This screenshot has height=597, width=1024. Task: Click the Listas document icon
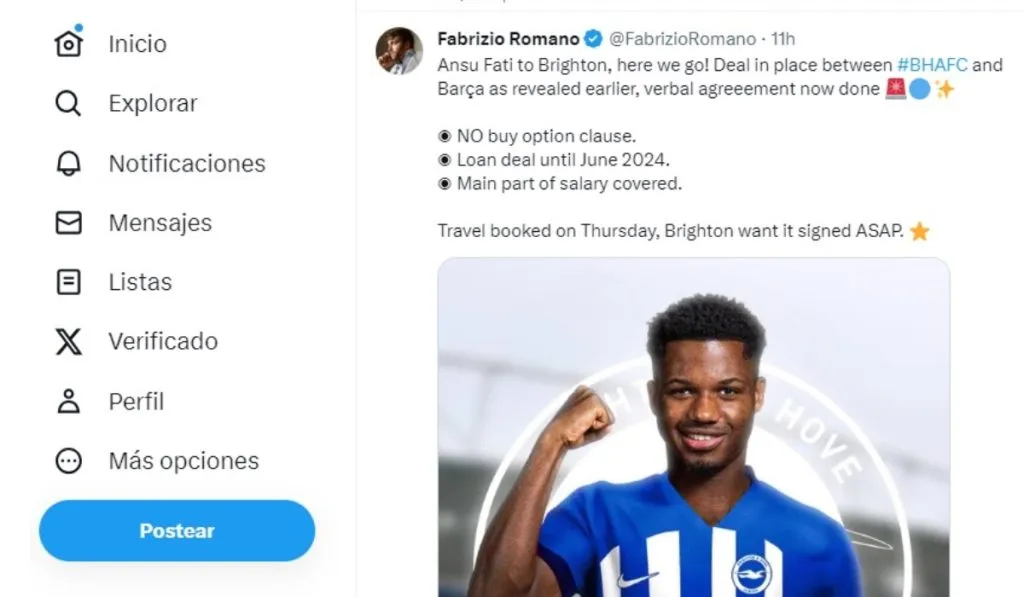point(68,282)
